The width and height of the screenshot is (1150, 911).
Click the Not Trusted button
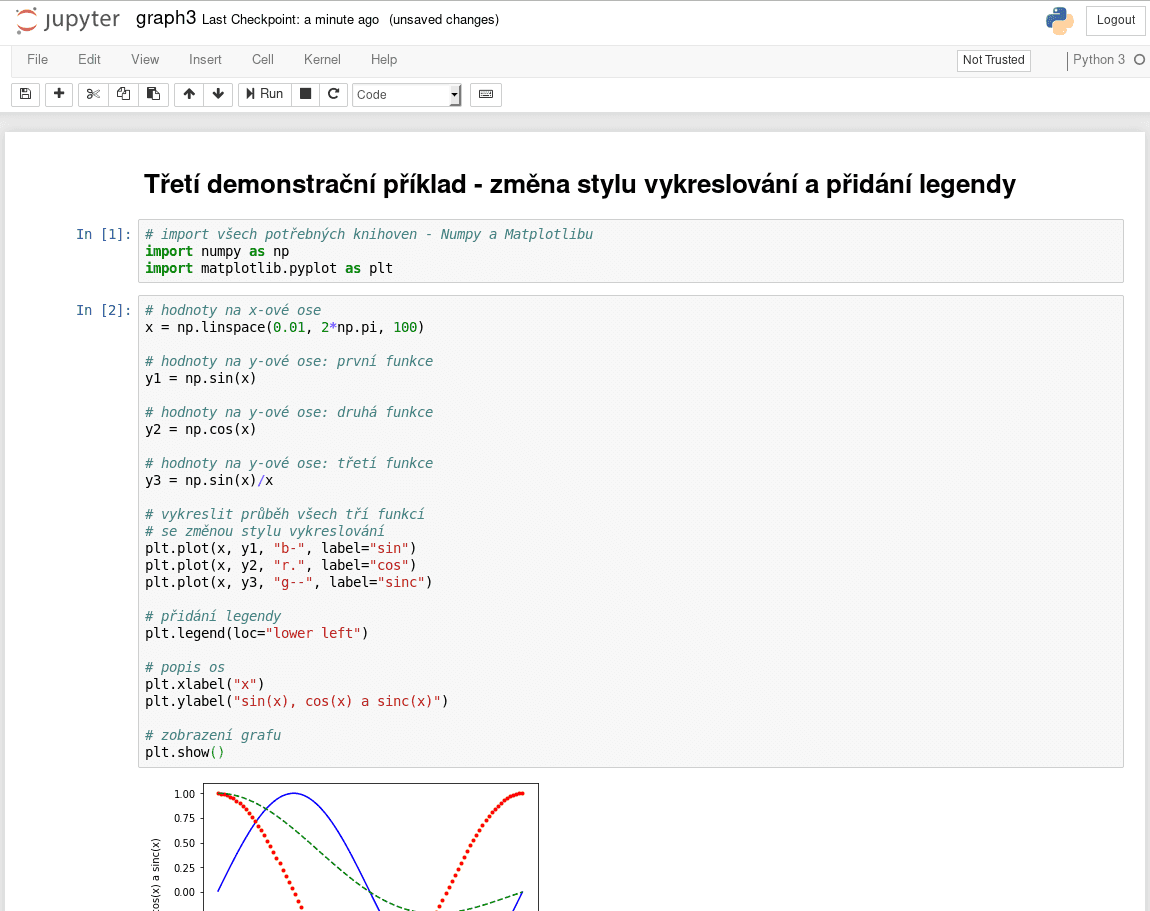[994, 60]
